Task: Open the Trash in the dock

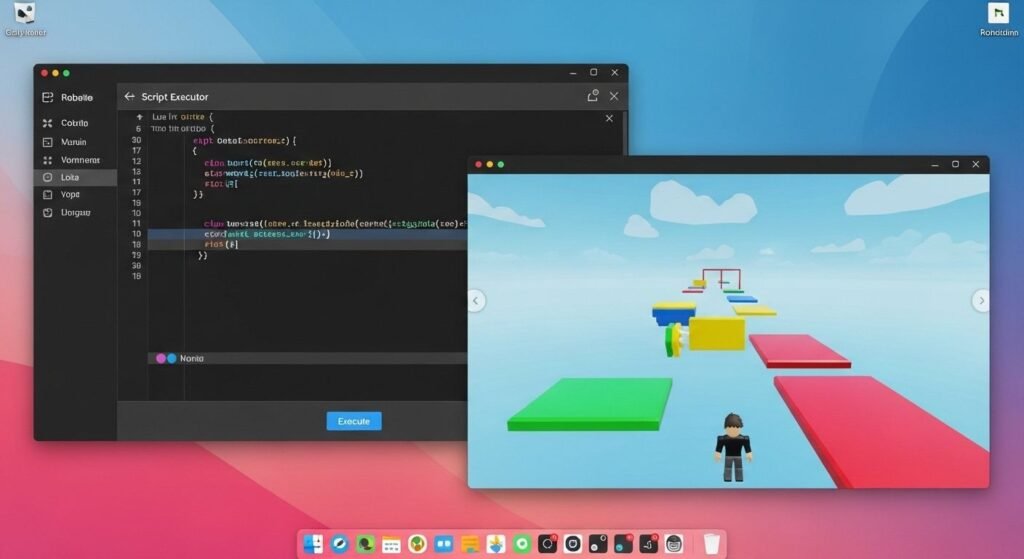Action: pyautogui.click(x=711, y=544)
